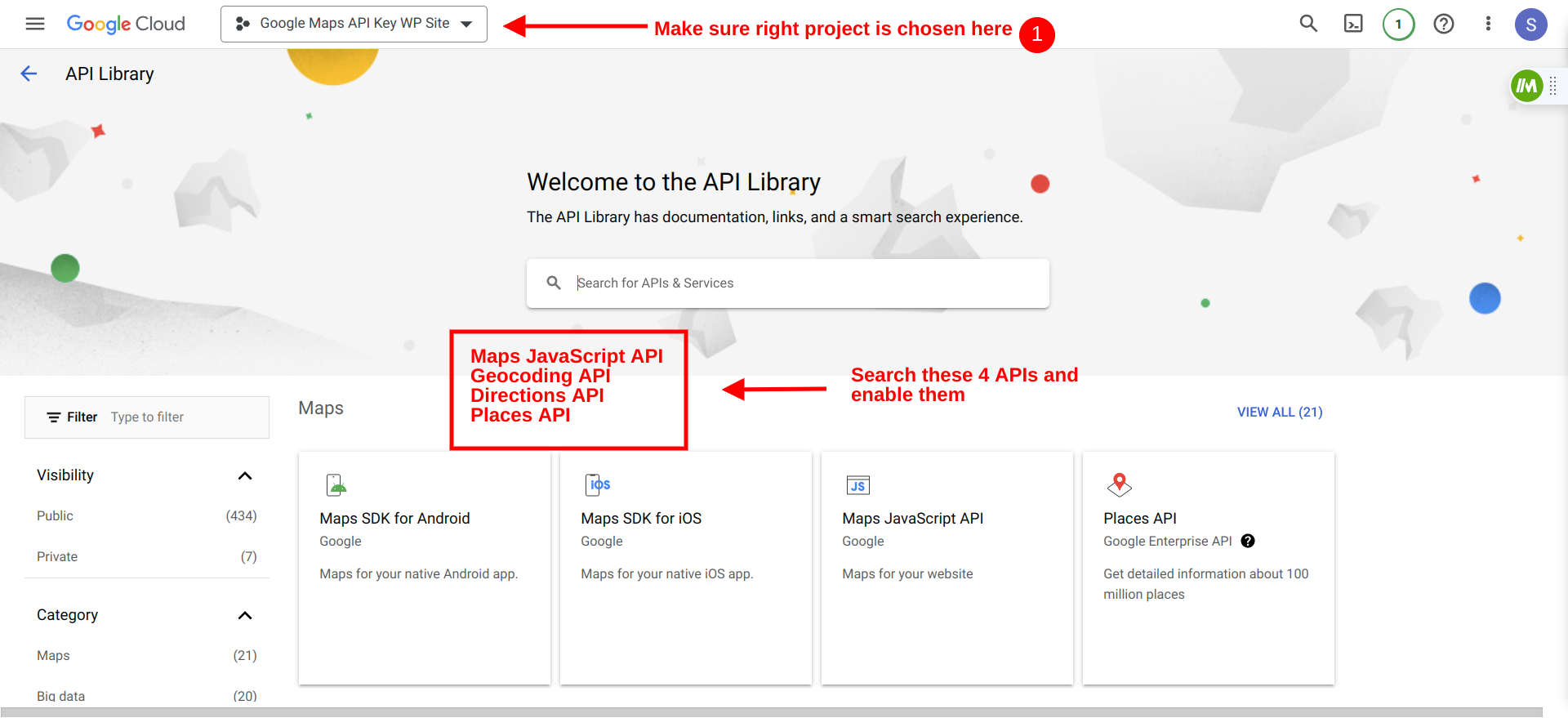Go back using the API Library arrow

coord(29,74)
